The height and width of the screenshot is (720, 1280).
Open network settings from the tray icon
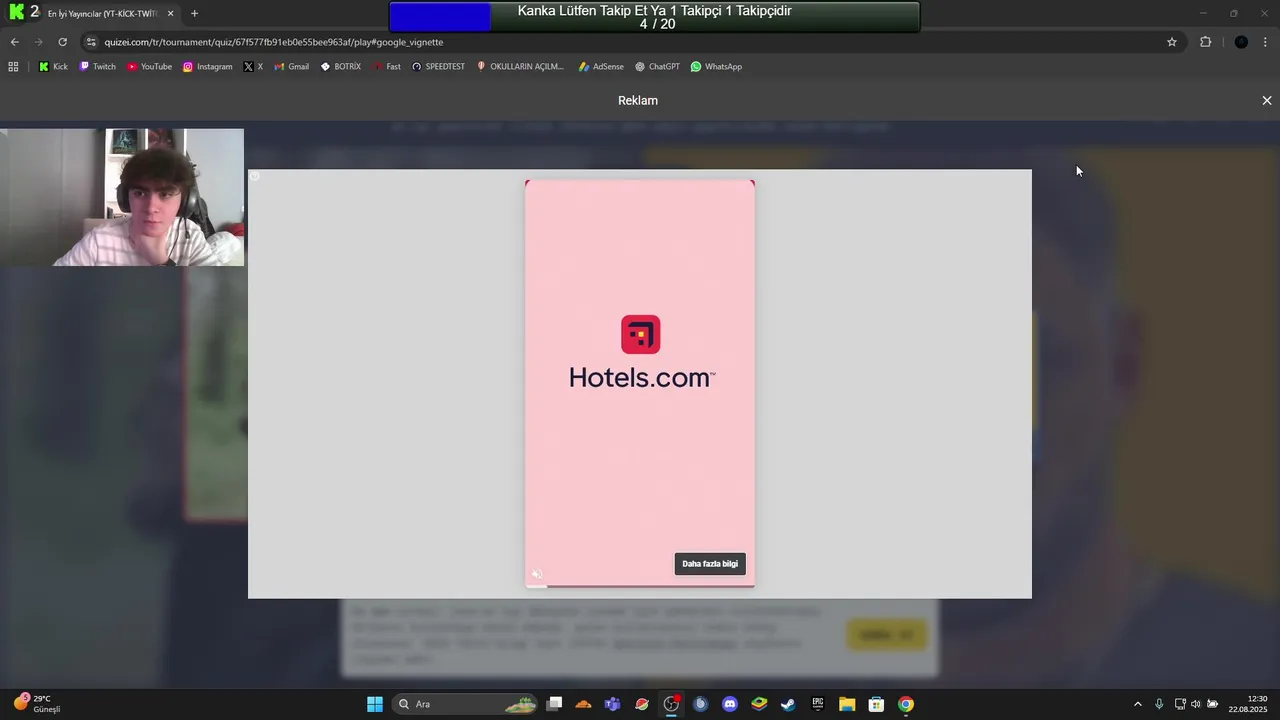tap(1180, 704)
